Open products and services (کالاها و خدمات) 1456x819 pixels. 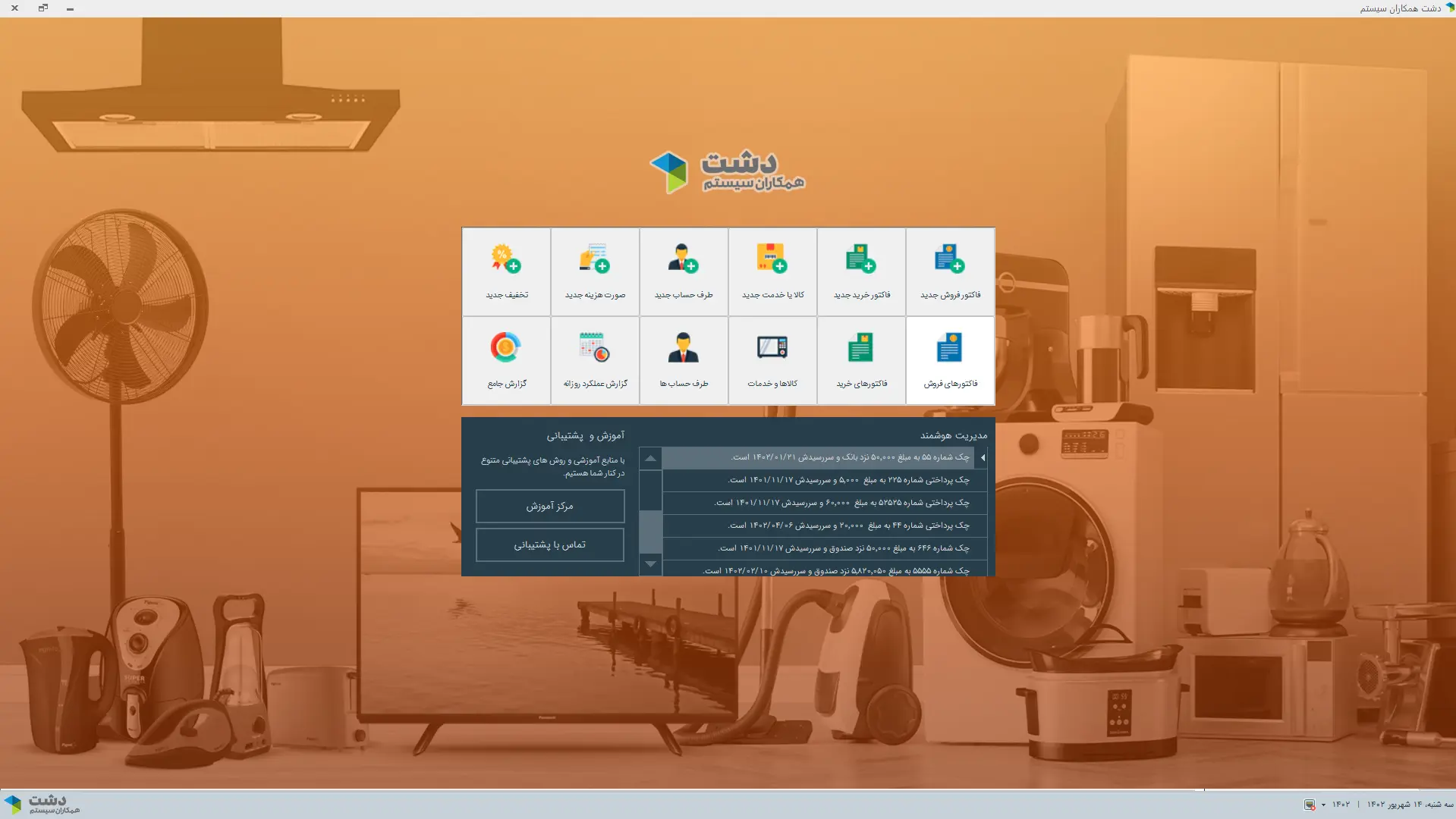[772, 360]
